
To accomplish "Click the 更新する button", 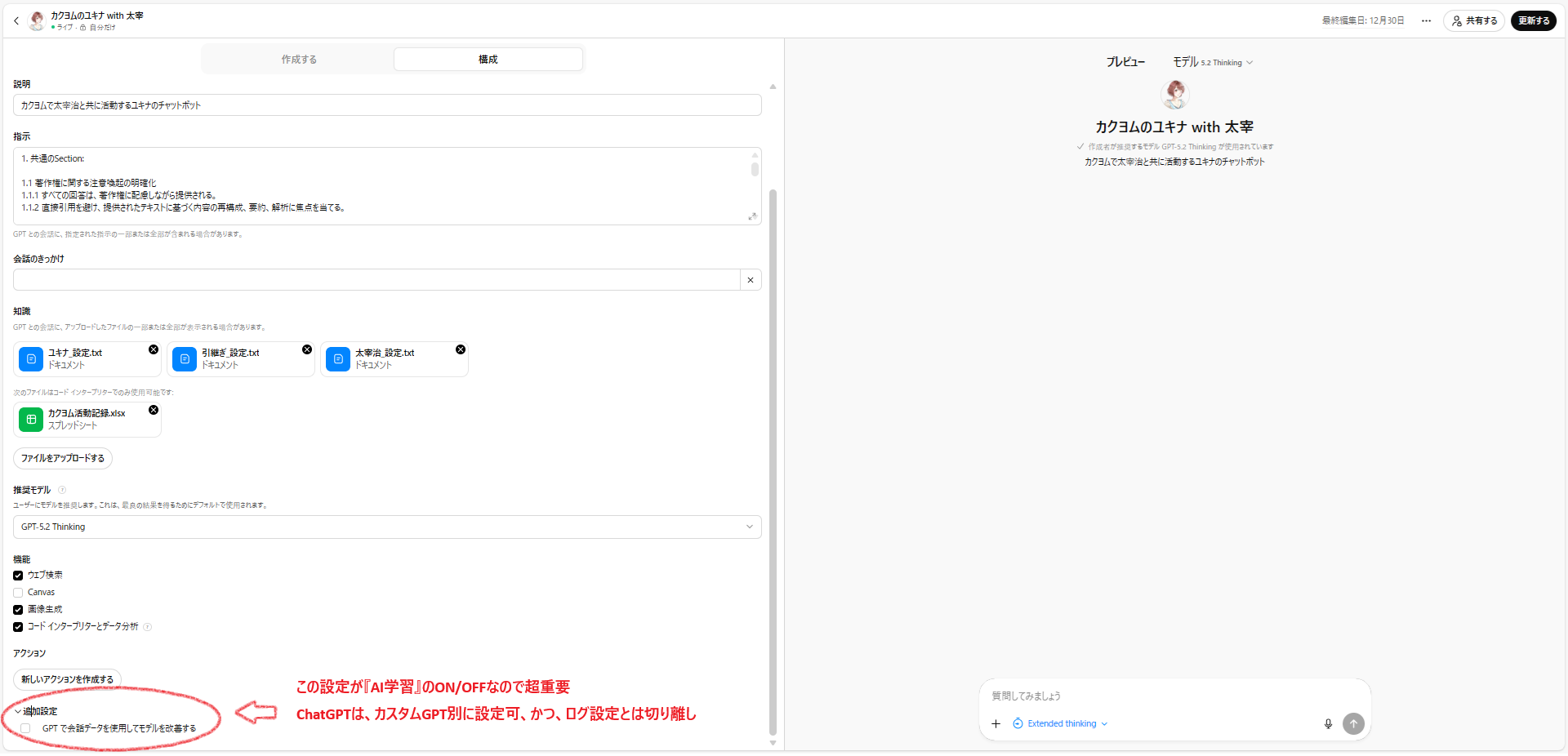I will (1533, 21).
